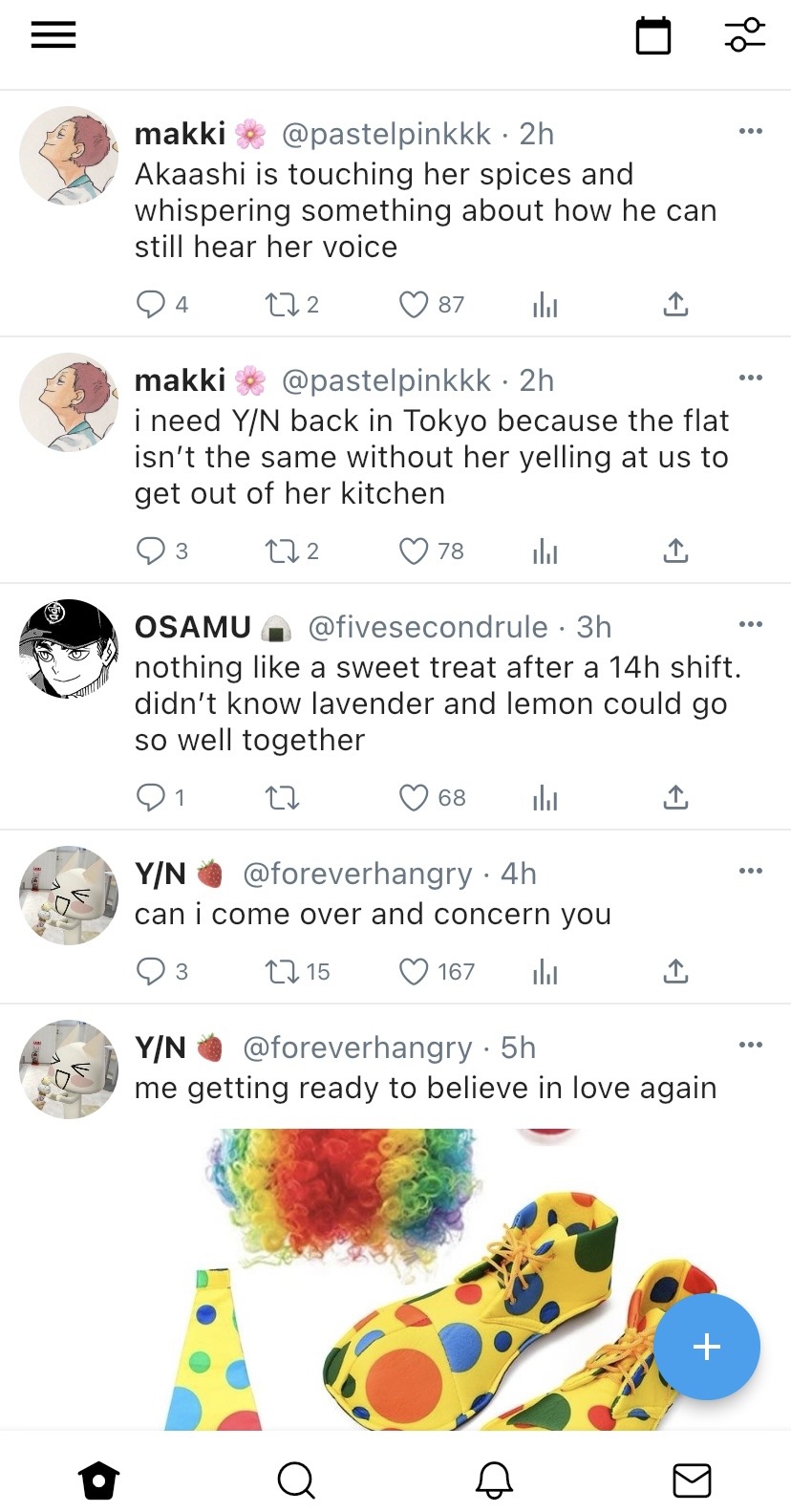Go to the notifications bell tab
This screenshot has width=791, height=1512.
pyautogui.click(x=494, y=1480)
